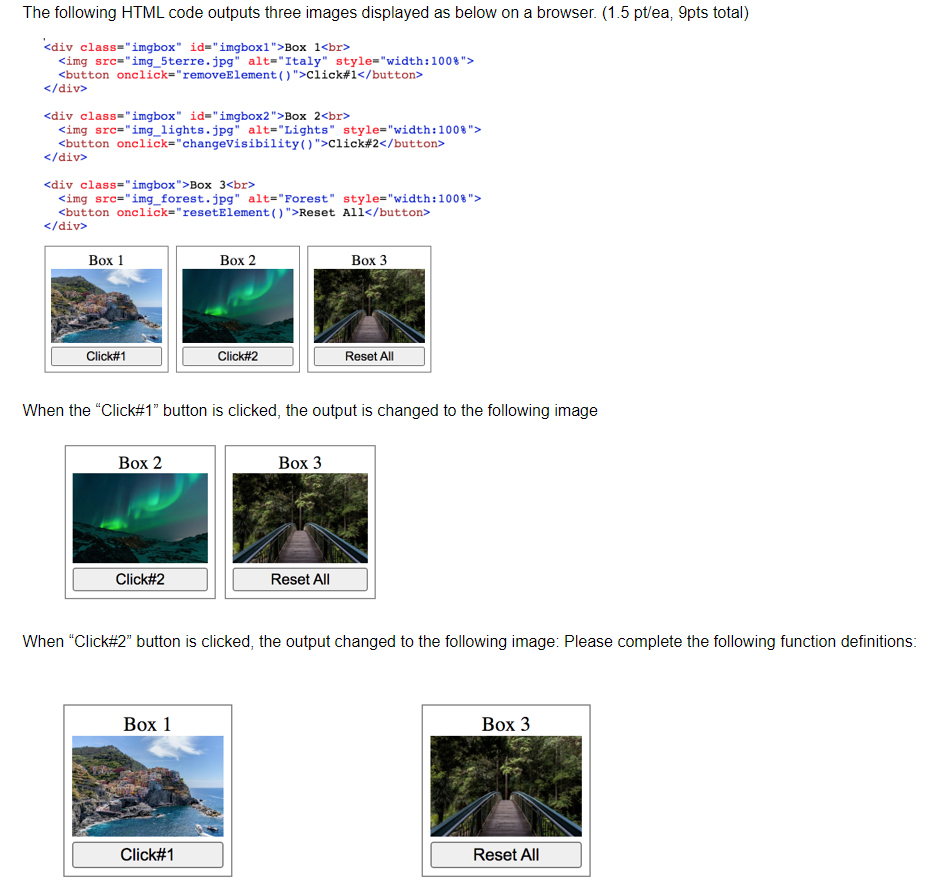Select the forest image in the second output row
The width and height of the screenshot is (941, 891).
pos(299,517)
